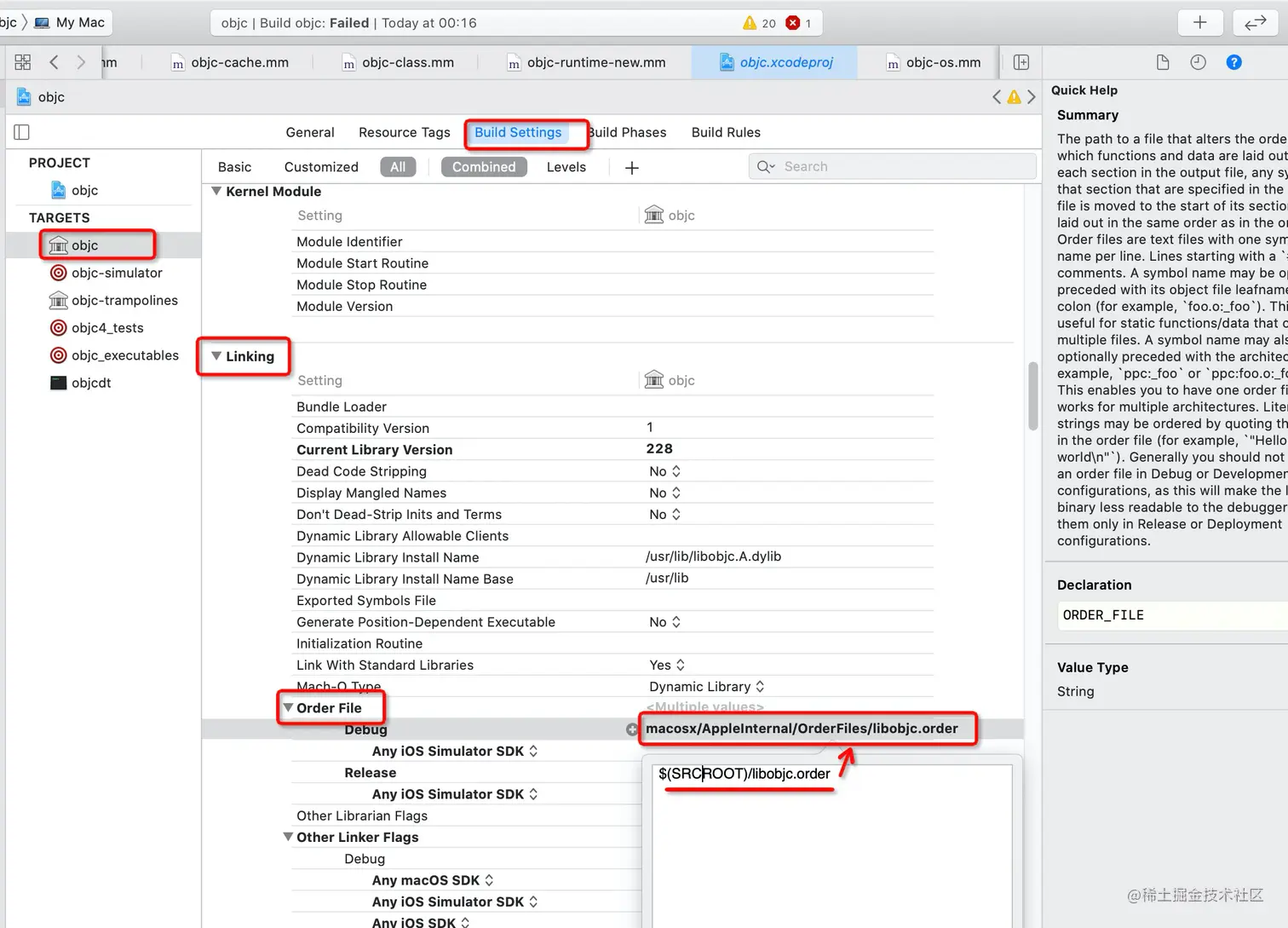Show All build settings filter

coord(398,167)
